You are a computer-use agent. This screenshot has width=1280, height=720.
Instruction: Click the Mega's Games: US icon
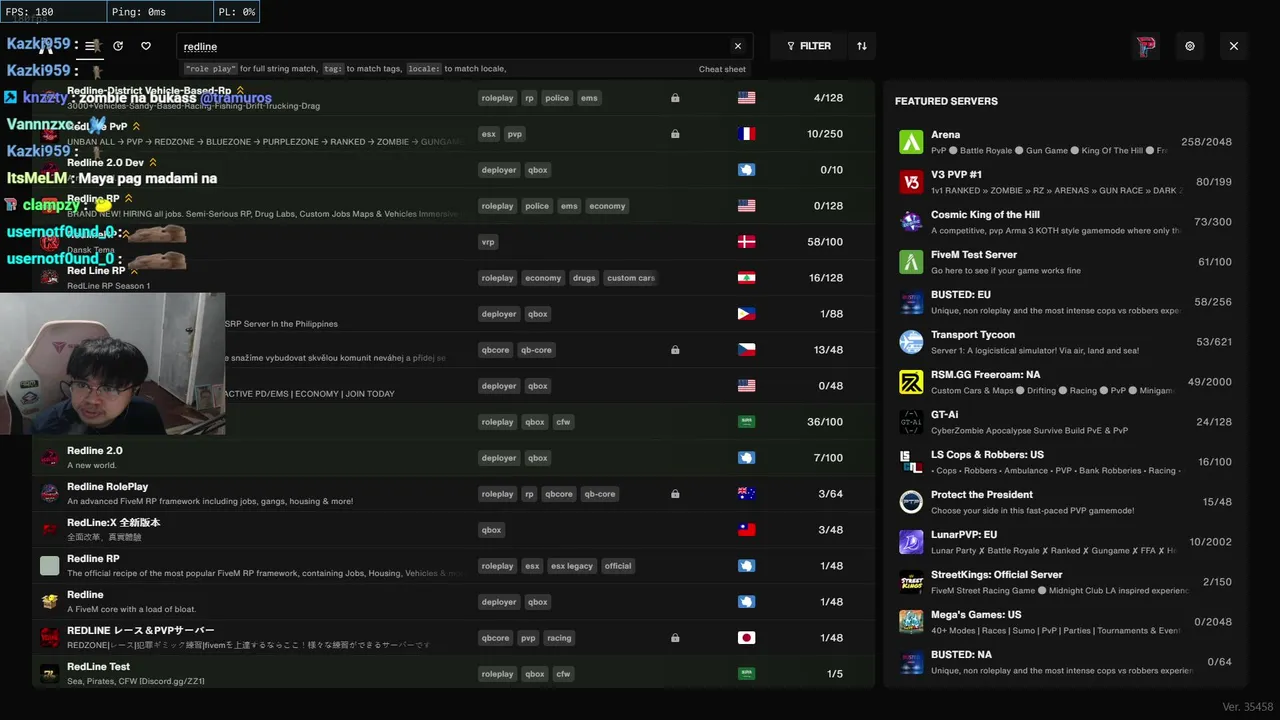pos(911,622)
